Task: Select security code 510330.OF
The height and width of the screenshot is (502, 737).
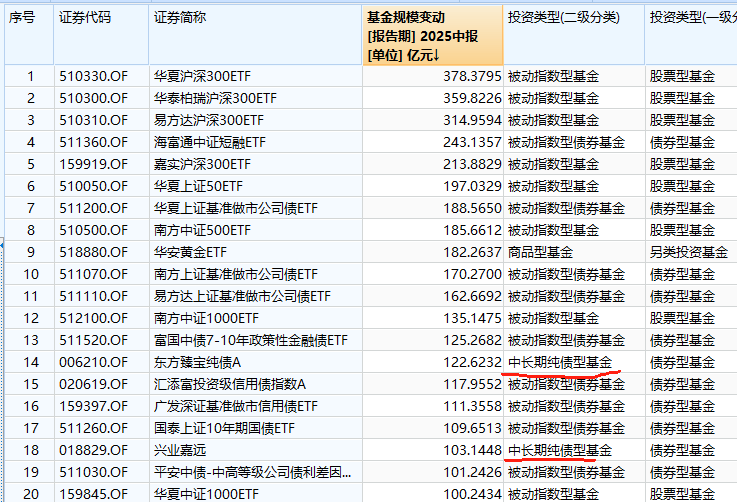Action: click(94, 76)
